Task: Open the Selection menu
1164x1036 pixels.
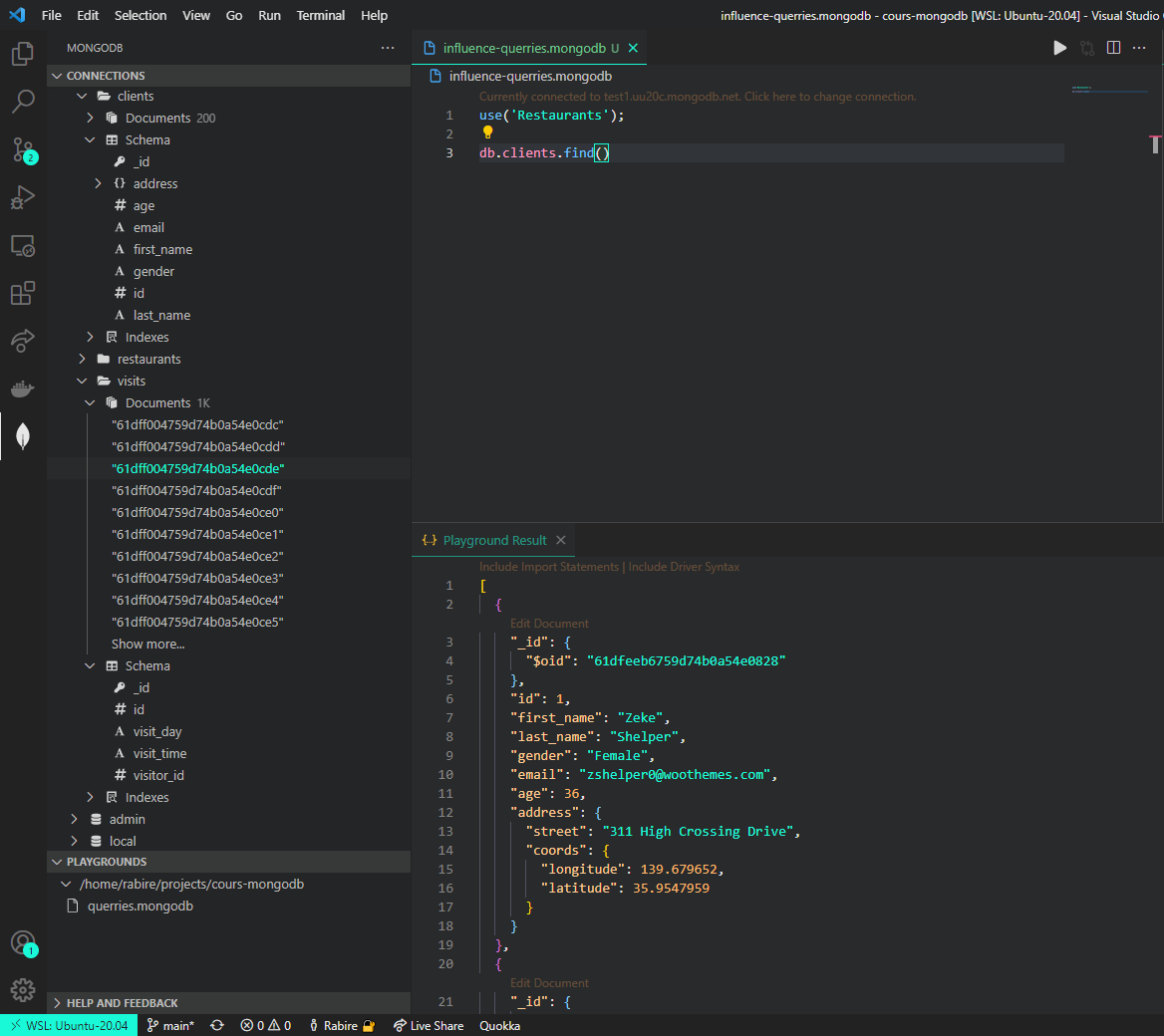Action: (x=141, y=16)
